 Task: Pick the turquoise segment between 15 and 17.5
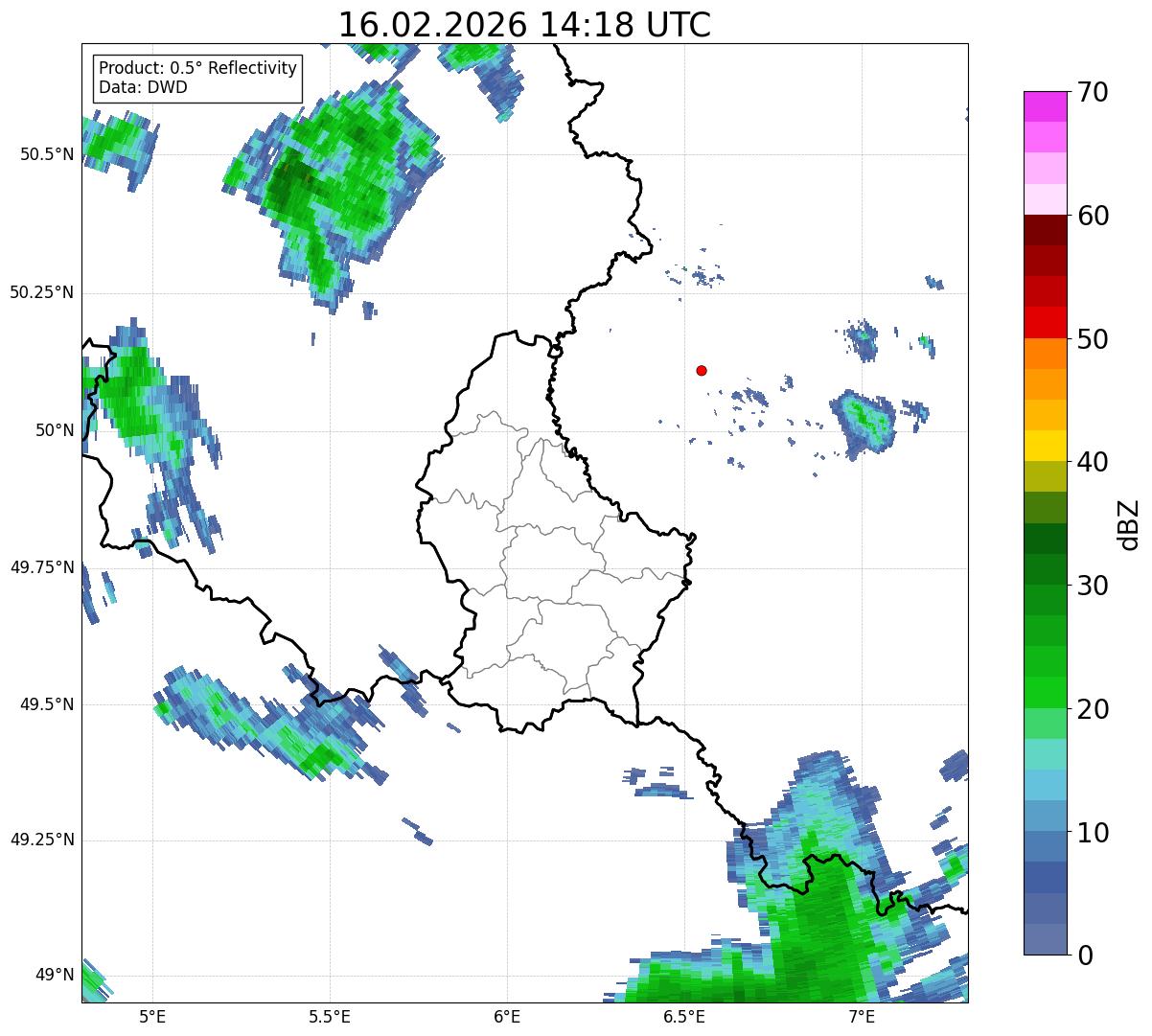[x=1045, y=754]
